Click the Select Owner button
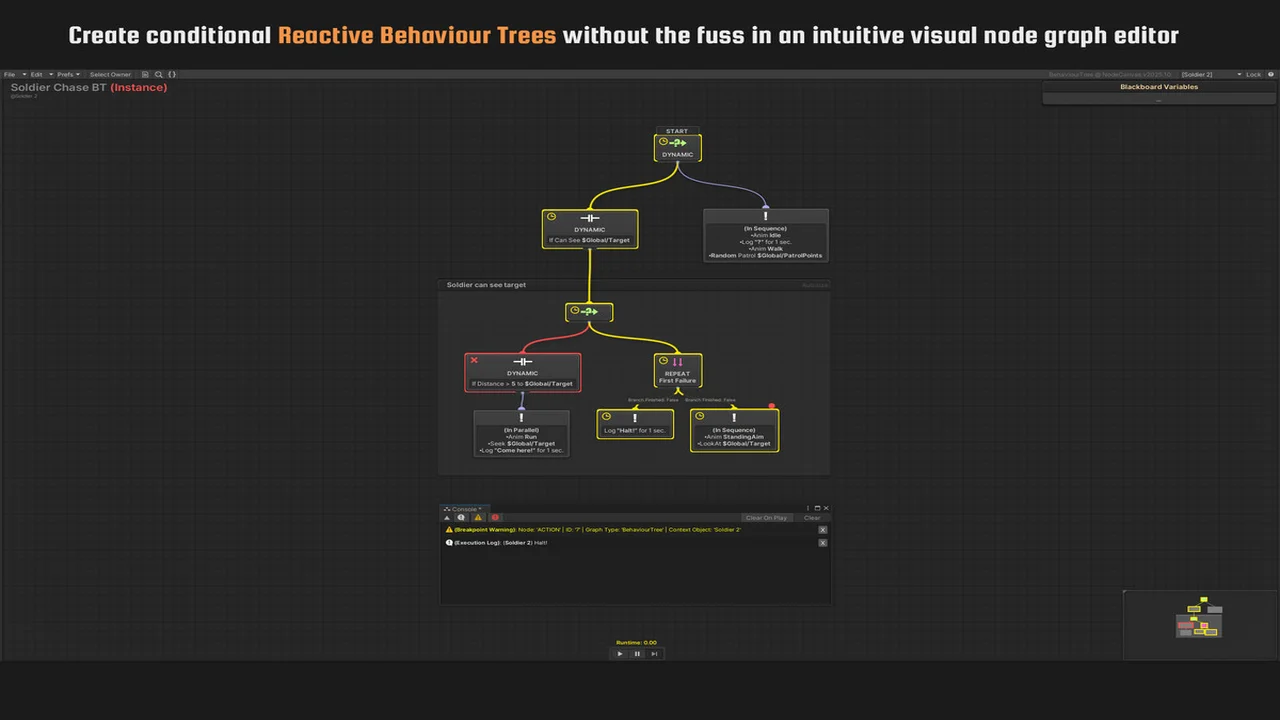 coord(110,74)
